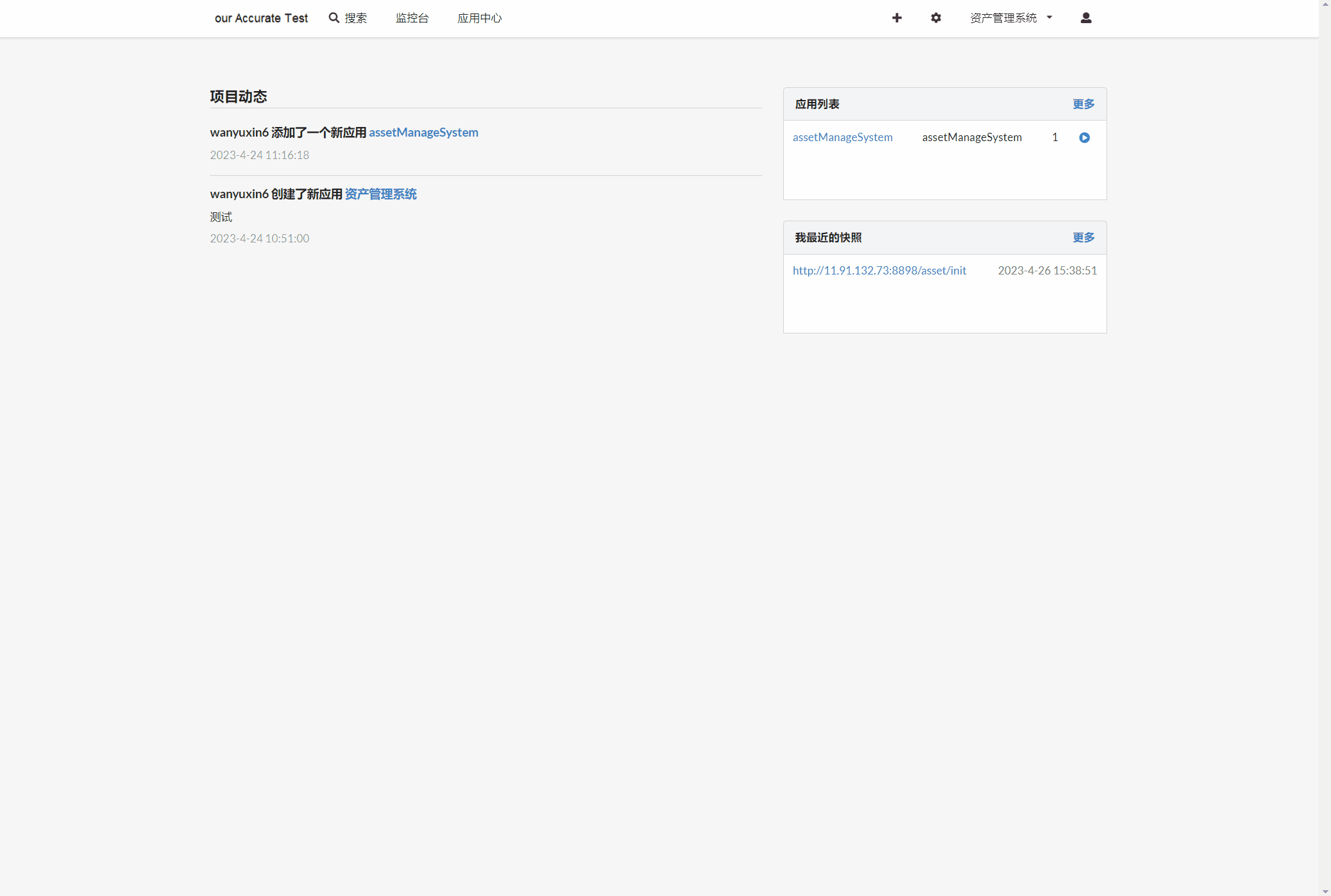Click the scrollbar down arrow
Image resolution: width=1331 pixels, height=896 pixels.
(1325, 891)
